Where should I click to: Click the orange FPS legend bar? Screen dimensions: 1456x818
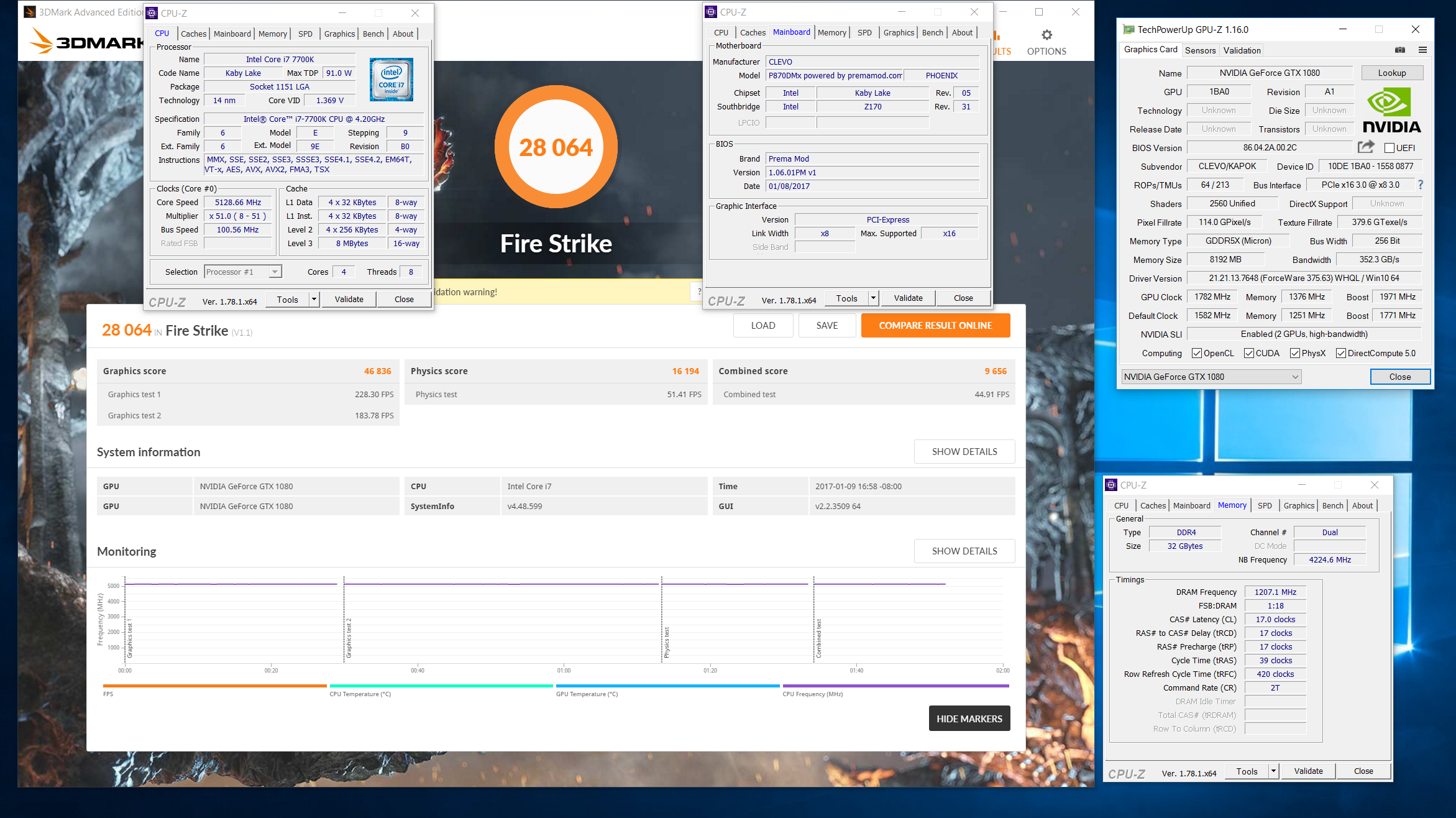(x=214, y=686)
